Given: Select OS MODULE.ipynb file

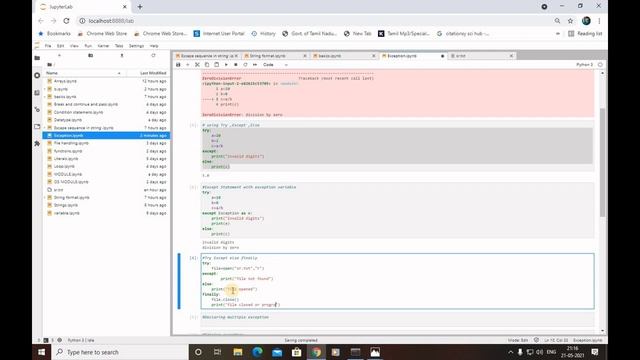Looking at the screenshot, I should (106, 182).
